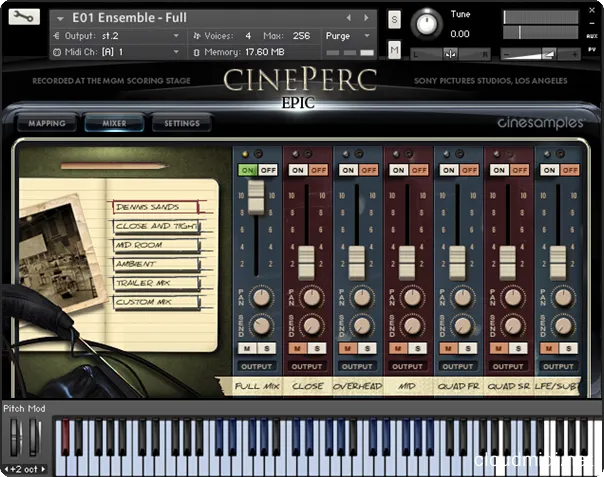Click the Tune knob
This screenshot has height=477, width=604.
pyautogui.click(x=427, y=23)
